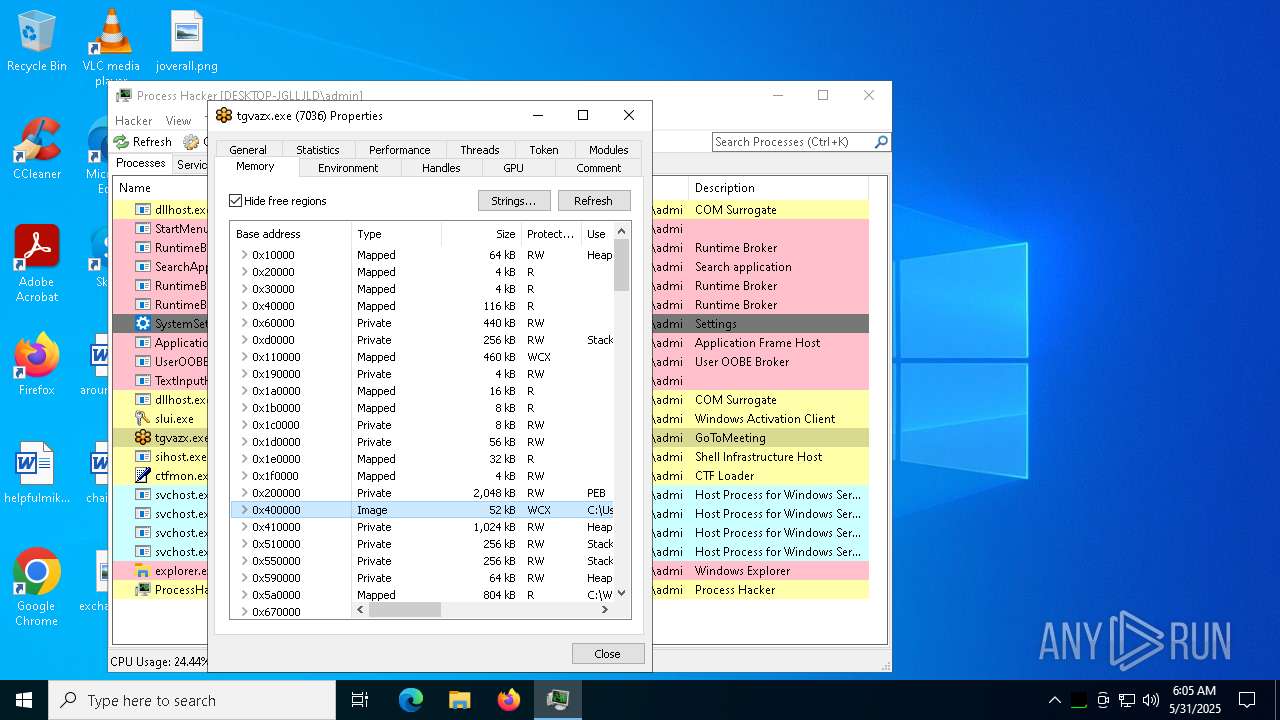Open VLC media player desktop shortcut
This screenshot has width=1280, height=720.
(x=111, y=45)
